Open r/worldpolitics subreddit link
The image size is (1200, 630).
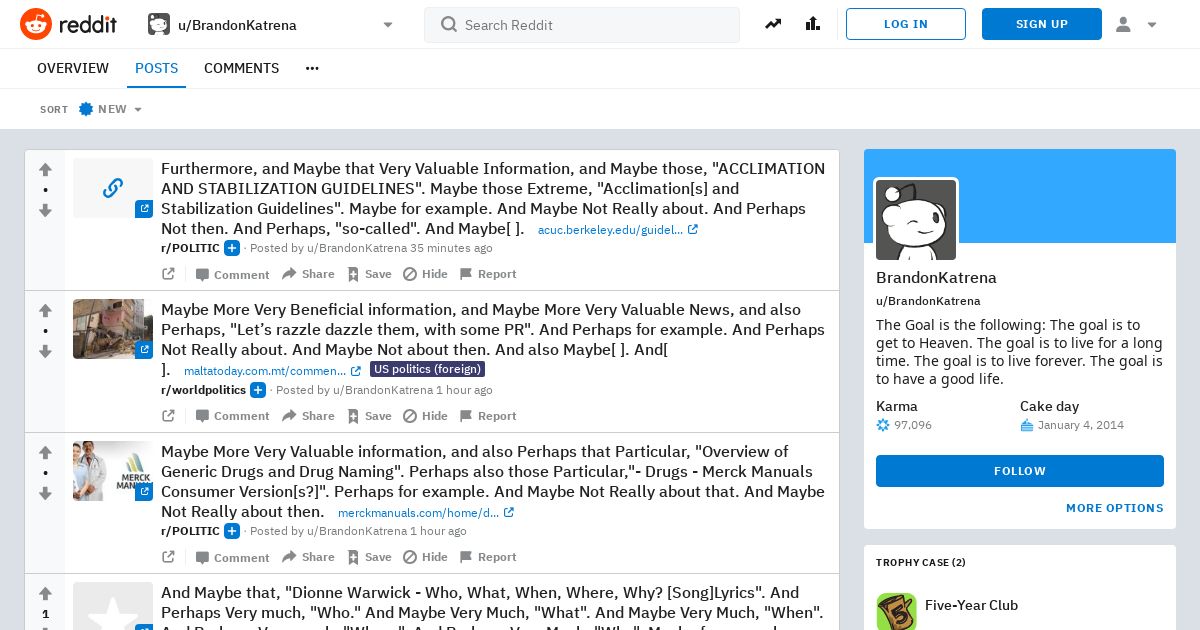coord(203,390)
